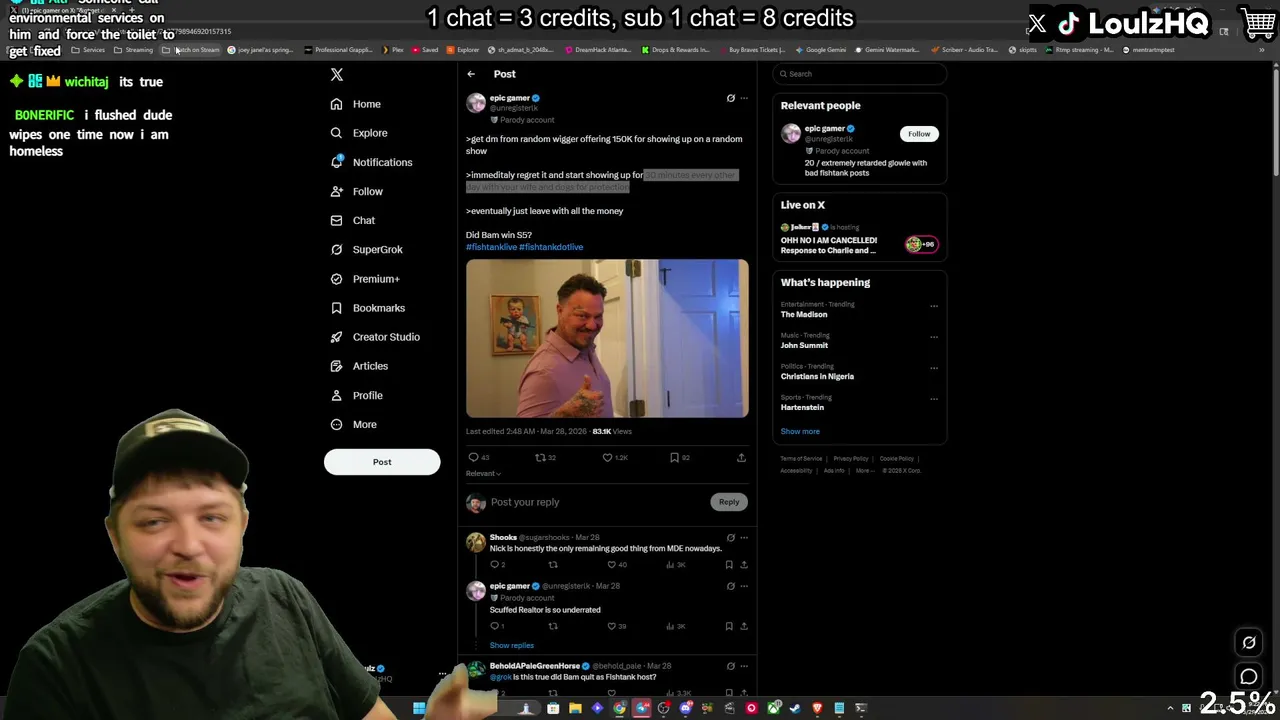Open The Madison trend

click(x=804, y=315)
